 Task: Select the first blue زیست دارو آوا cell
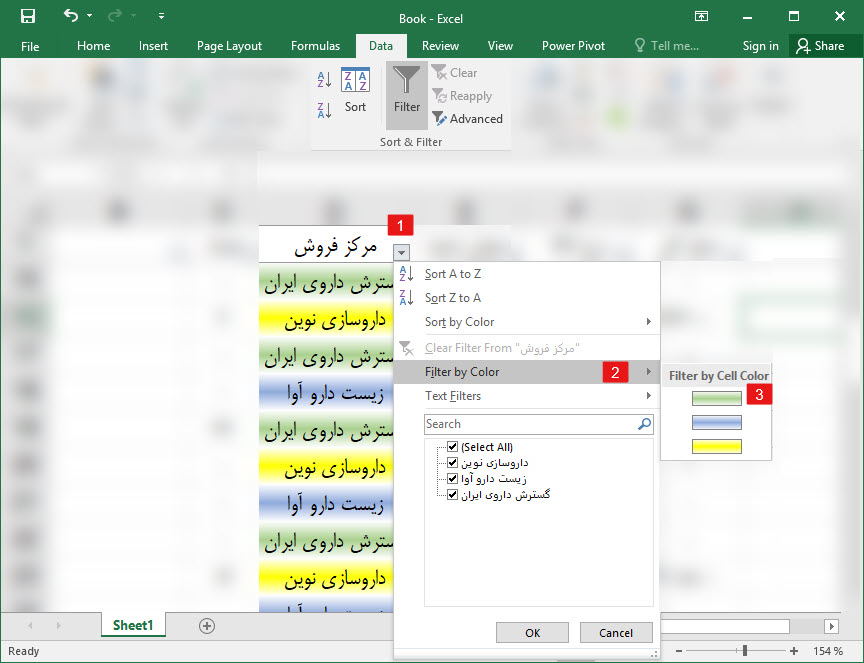326,394
